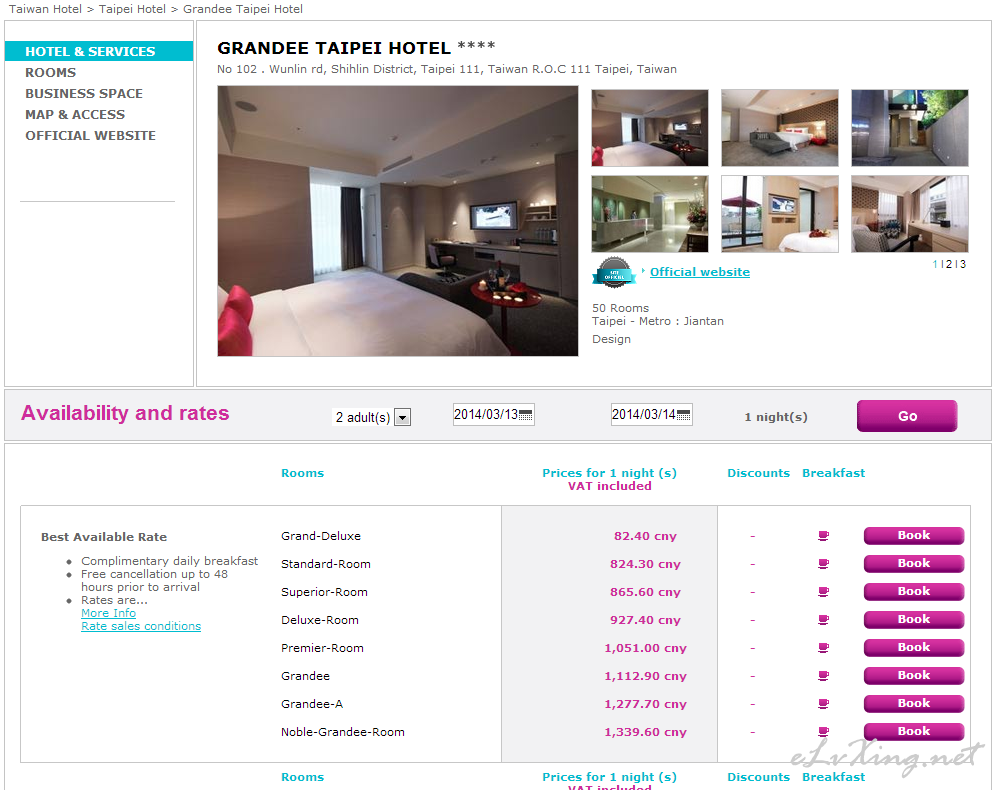Open Rate sales conditions link
The height and width of the screenshot is (790, 995).
pyautogui.click(x=141, y=626)
